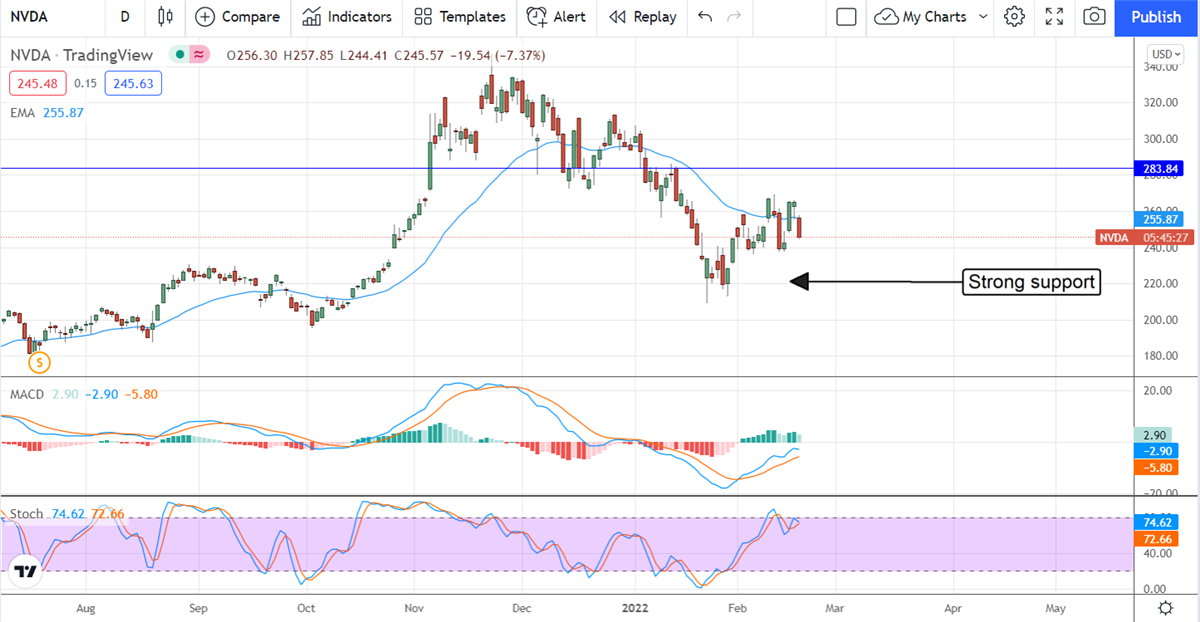This screenshot has height=622, width=1200.
Task: Click the 0.15 spread value
Action: click(x=85, y=84)
